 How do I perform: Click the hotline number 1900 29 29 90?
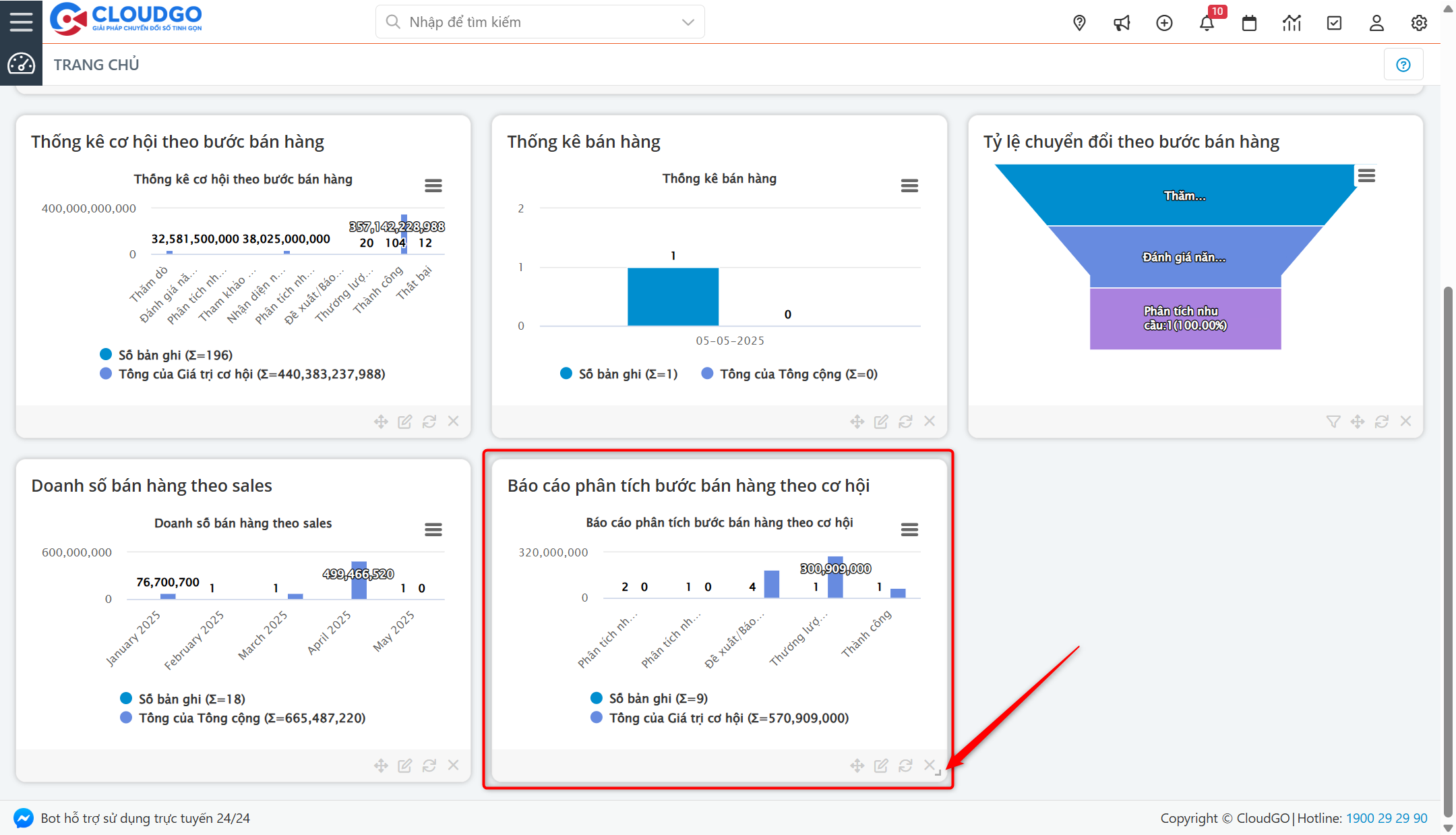(x=1387, y=818)
